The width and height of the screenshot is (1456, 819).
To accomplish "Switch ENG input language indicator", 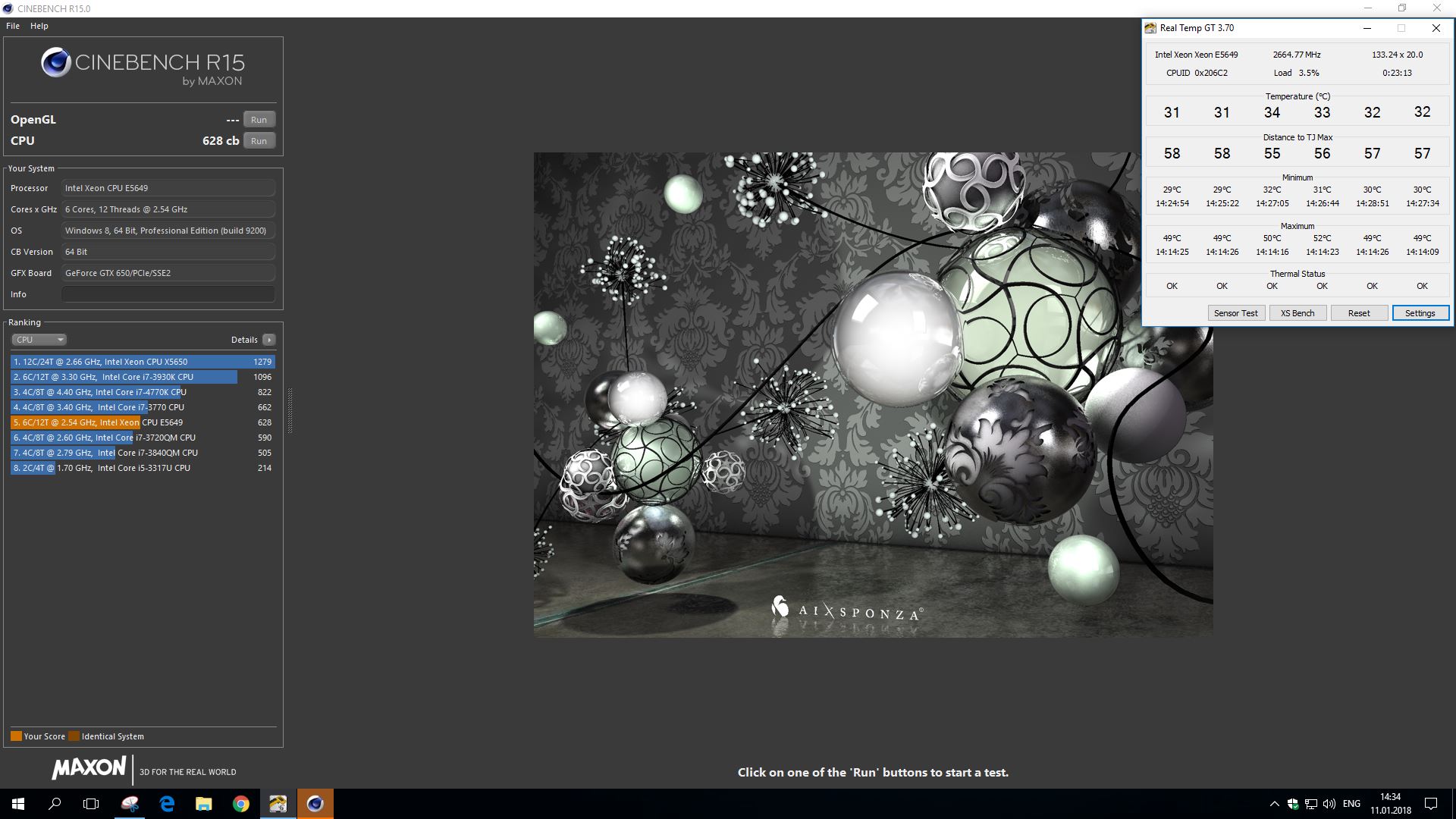I will (x=1351, y=804).
